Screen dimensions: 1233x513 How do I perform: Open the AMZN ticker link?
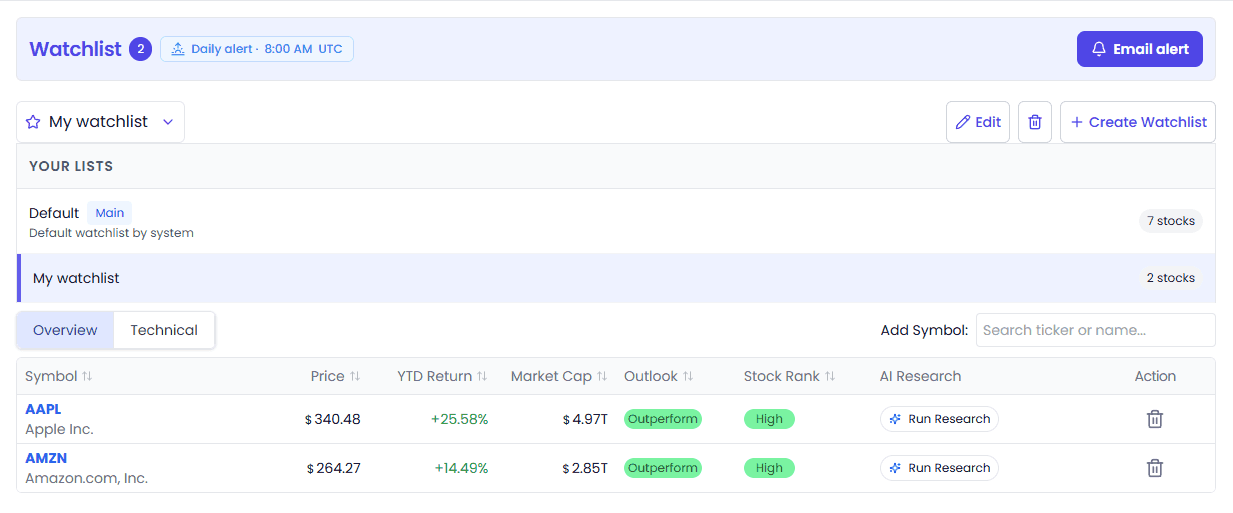pos(46,458)
